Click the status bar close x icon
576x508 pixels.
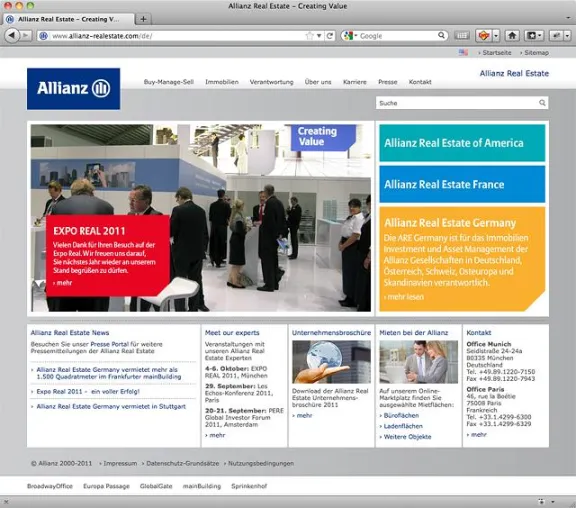point(6,502)
